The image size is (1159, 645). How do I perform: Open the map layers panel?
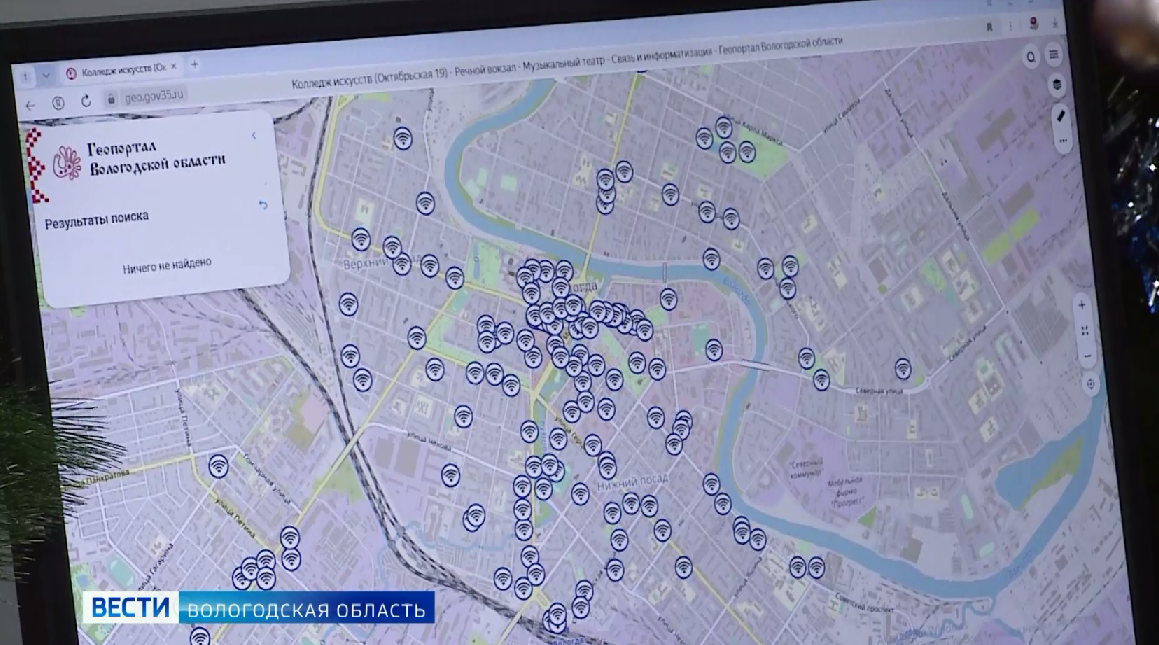click(x=1058, y=86)
